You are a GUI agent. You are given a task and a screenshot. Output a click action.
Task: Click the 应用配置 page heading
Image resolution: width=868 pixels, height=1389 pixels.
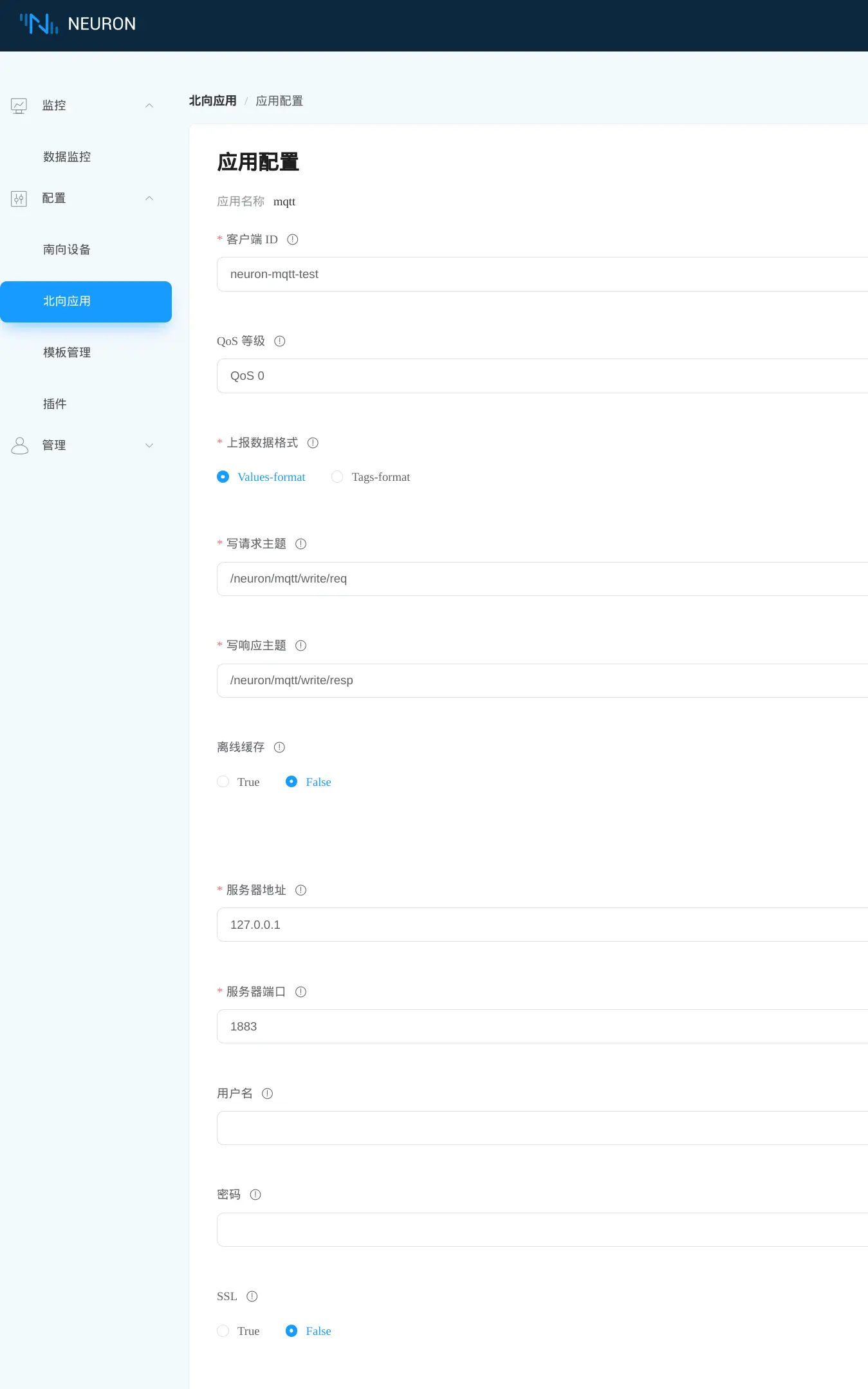258,162
